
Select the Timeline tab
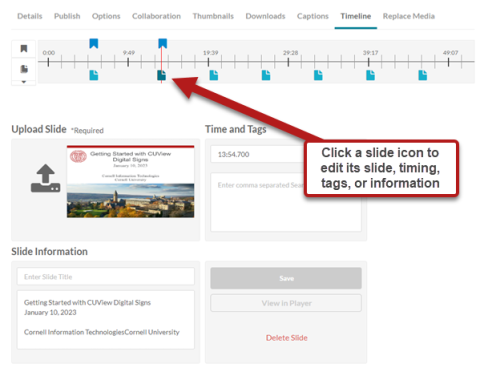pyautogui.click(x=356, y=16)
